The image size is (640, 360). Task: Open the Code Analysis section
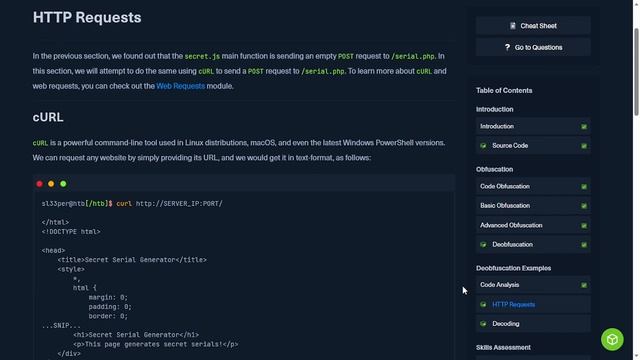[x=533, y=285]
